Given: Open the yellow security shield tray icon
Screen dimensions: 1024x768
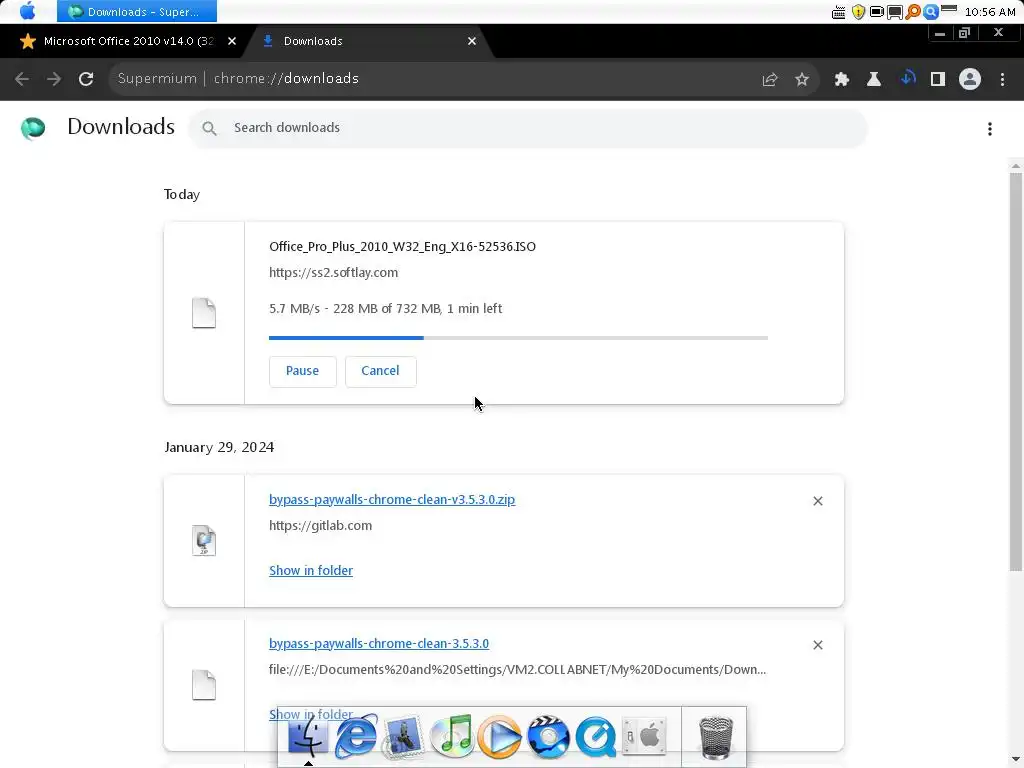Looking at the screenshot, I should 858,12.
